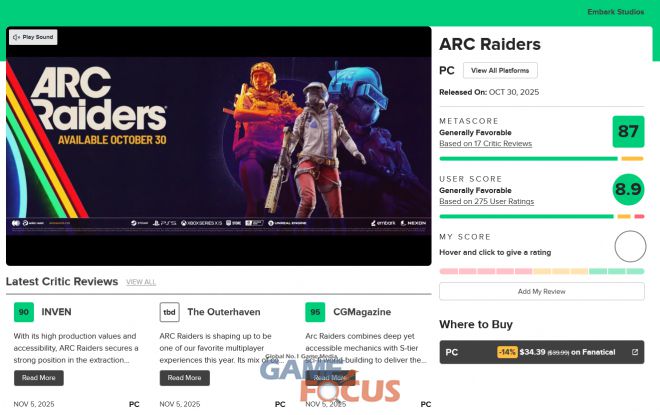Open the Embark Studios developer link
Viewport: 660px width, 415px height.
pos(615,12)
